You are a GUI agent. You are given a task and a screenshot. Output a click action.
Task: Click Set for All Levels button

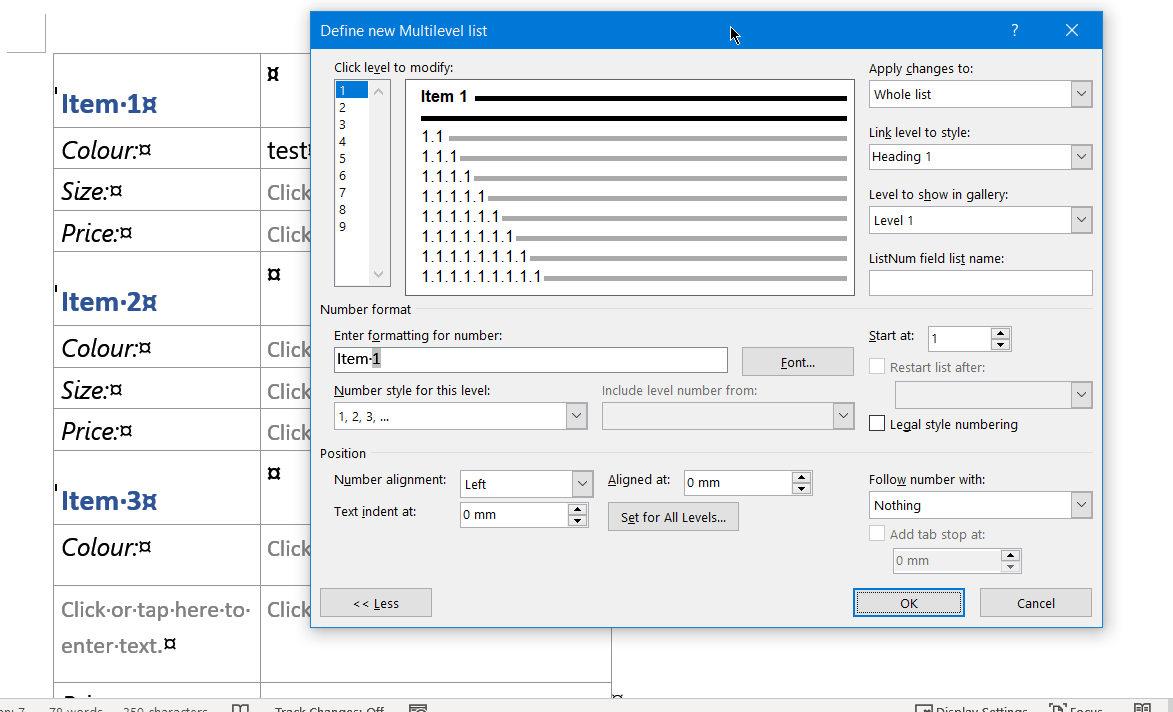[673, 516]
